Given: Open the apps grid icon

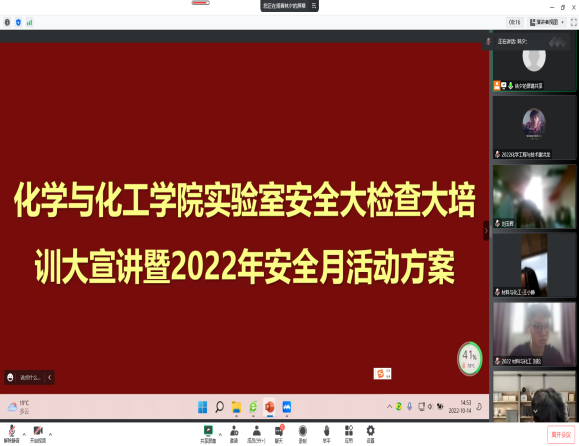Looking at the screenshot, I should (x=349, y=433).
